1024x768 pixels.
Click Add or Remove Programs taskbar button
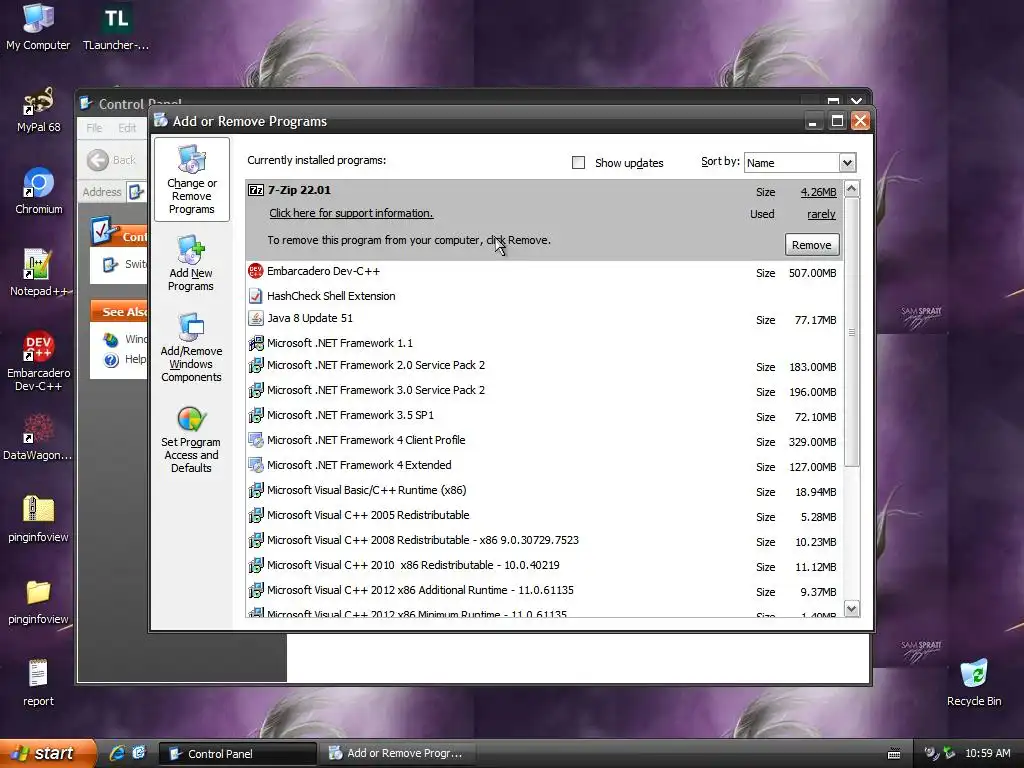pyautogui.click(x=397, y=754)
